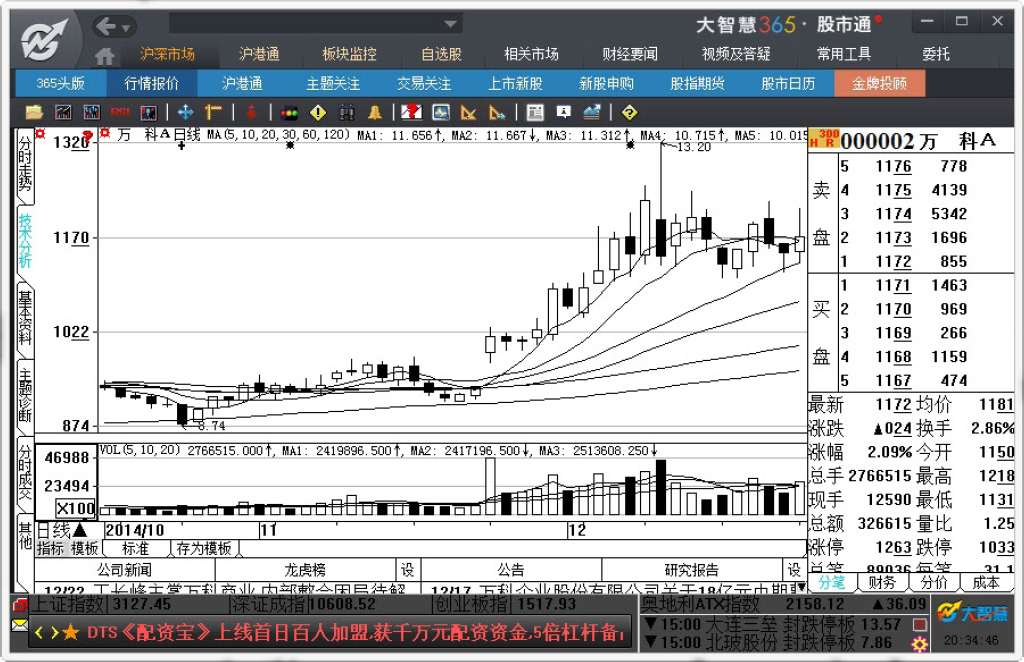The height and width of the screenshot is (662, 1024).
Task: Click the yellow exclamation warning diamond icon
Action: 317,112
